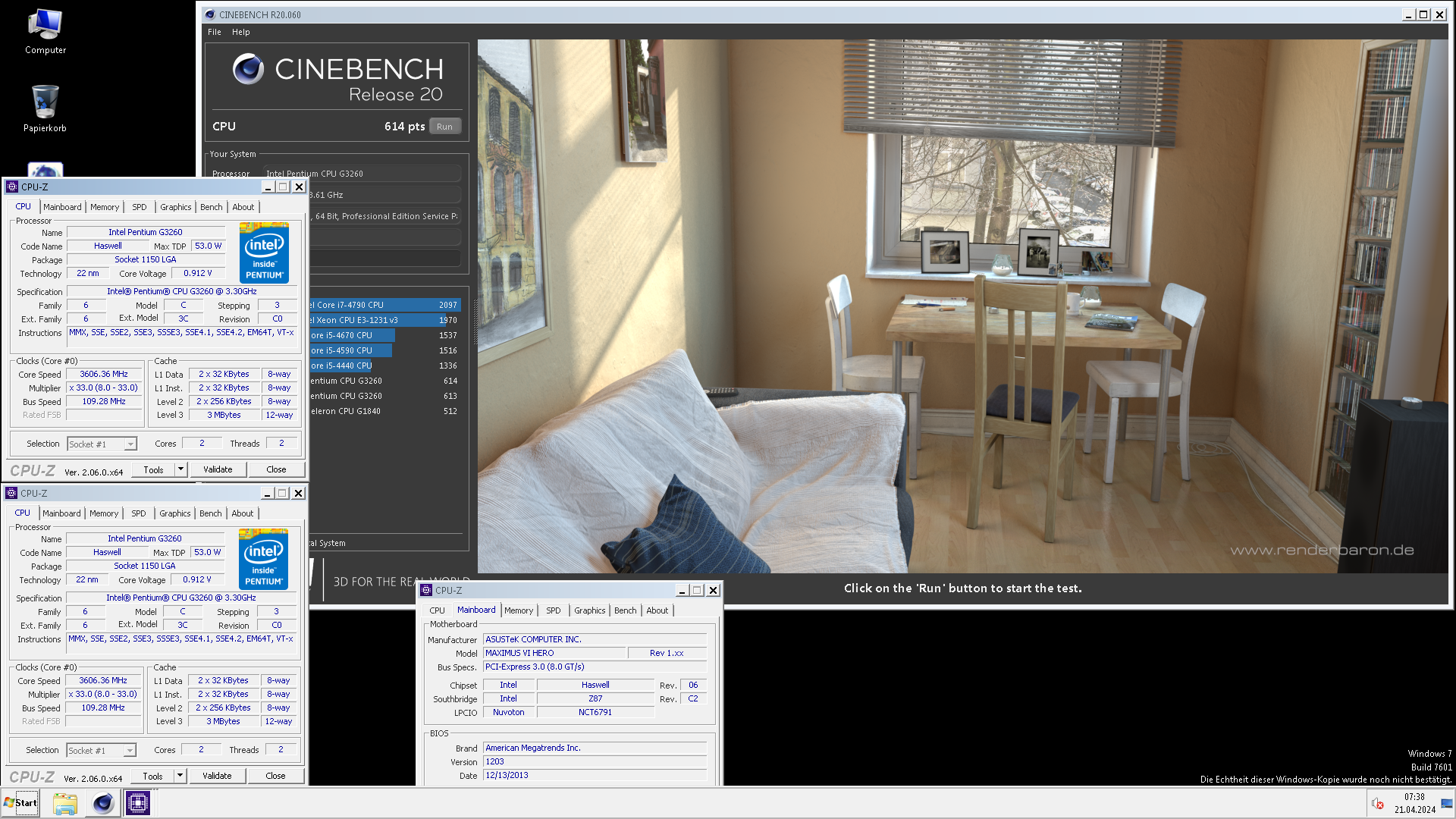Click Close button in upper CPU-Z window
This screenshot has width=1456, height=819.
(276, 469)
